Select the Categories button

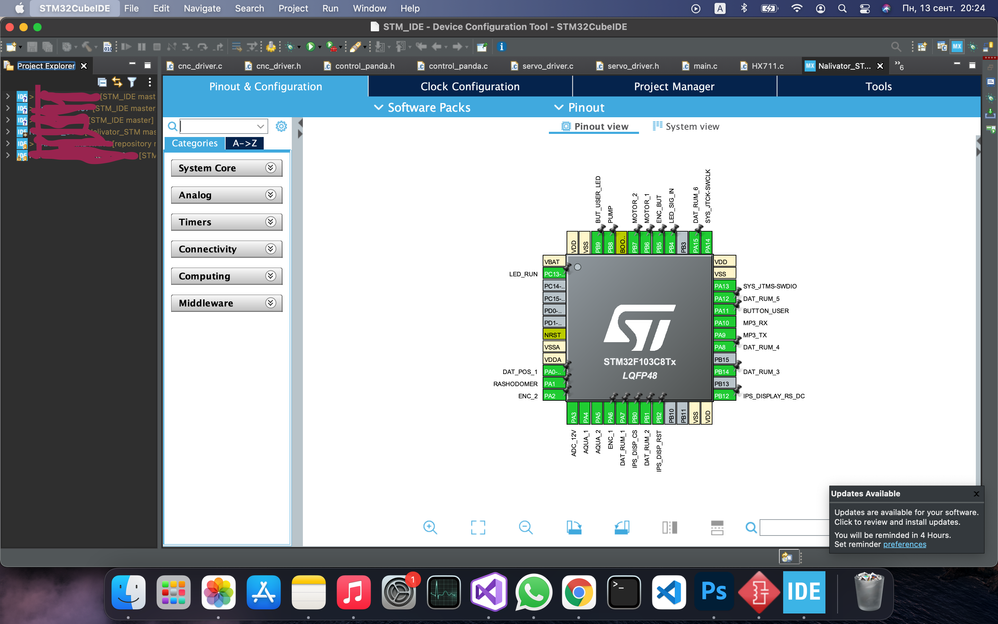pos(195,143)
